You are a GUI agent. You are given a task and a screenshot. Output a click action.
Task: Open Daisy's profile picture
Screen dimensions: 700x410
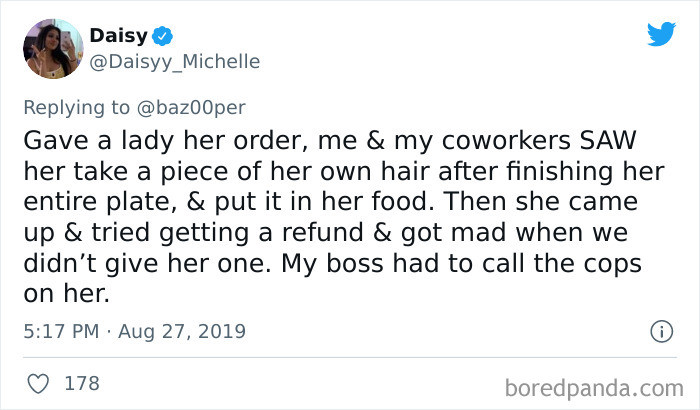pyautogui.click(x=52, y=47)
